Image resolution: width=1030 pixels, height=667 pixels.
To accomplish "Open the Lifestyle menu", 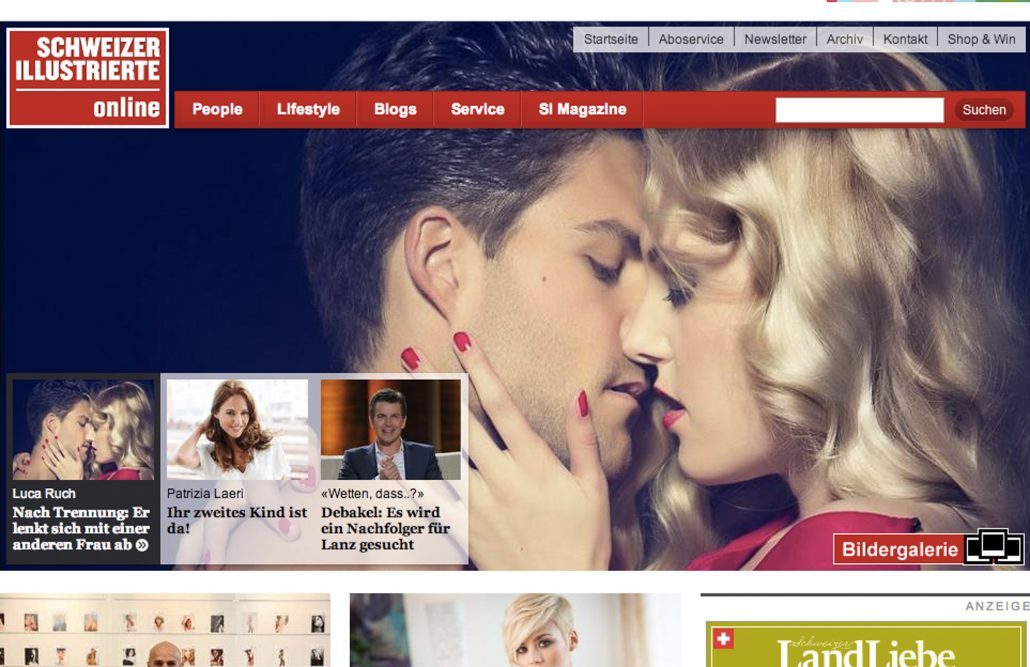I will (x=308, y=110).
